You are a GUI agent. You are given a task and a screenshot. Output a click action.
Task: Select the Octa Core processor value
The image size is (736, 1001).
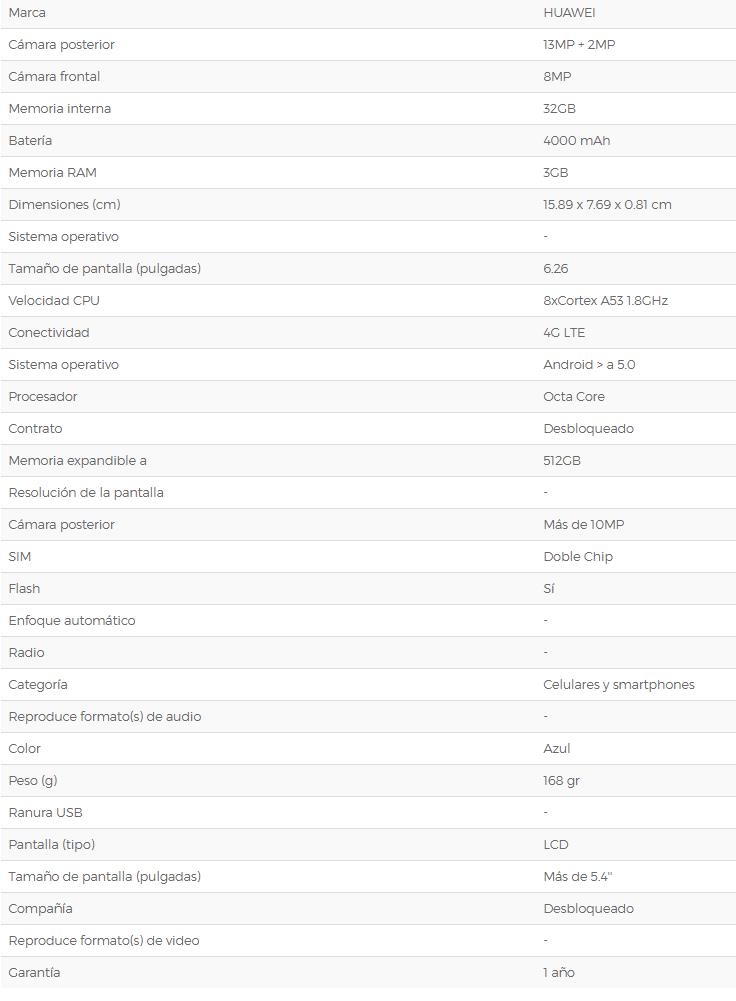tap(574, 396)
